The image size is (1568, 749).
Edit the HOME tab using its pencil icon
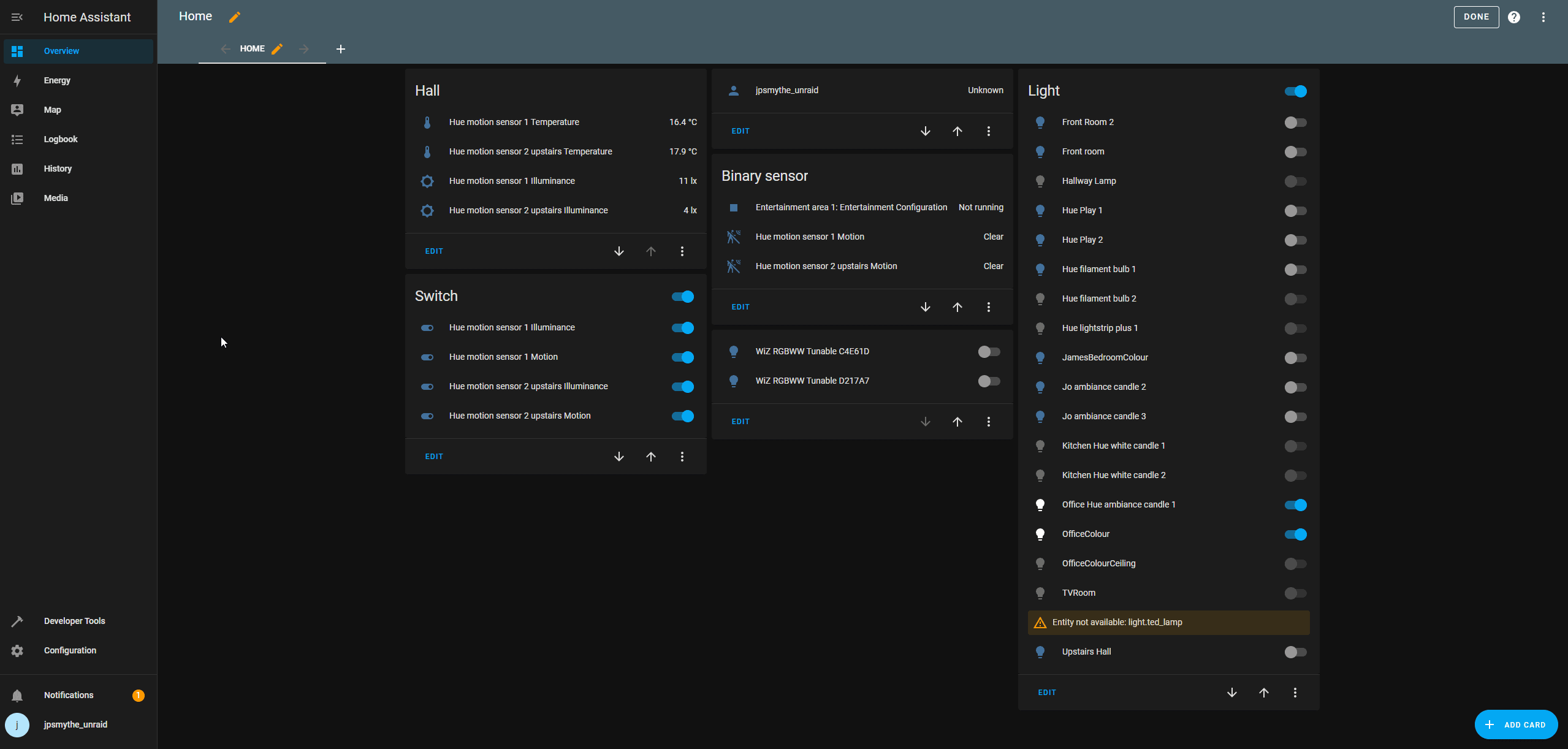277,49
